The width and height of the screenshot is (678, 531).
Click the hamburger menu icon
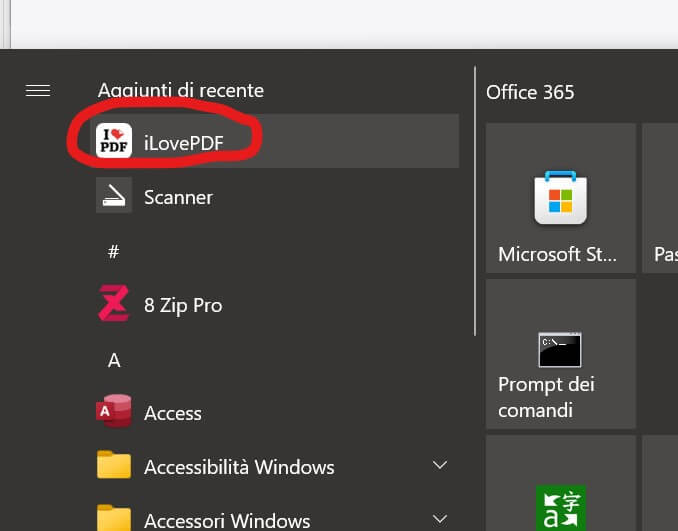pos(38,91)
